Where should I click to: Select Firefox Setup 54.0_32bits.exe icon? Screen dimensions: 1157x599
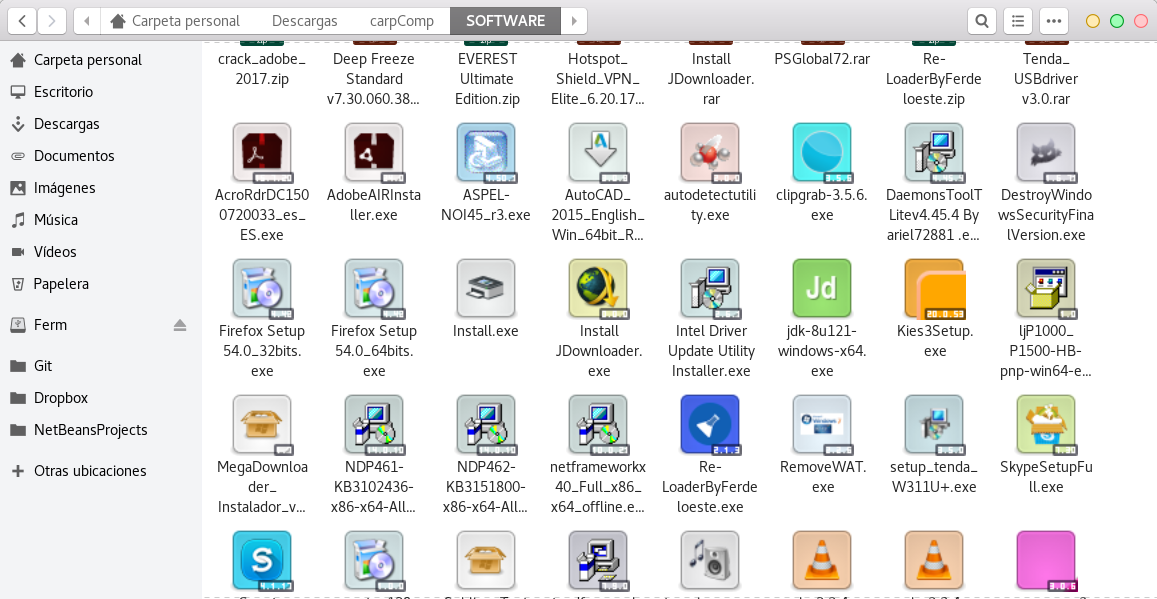point(262,288)
